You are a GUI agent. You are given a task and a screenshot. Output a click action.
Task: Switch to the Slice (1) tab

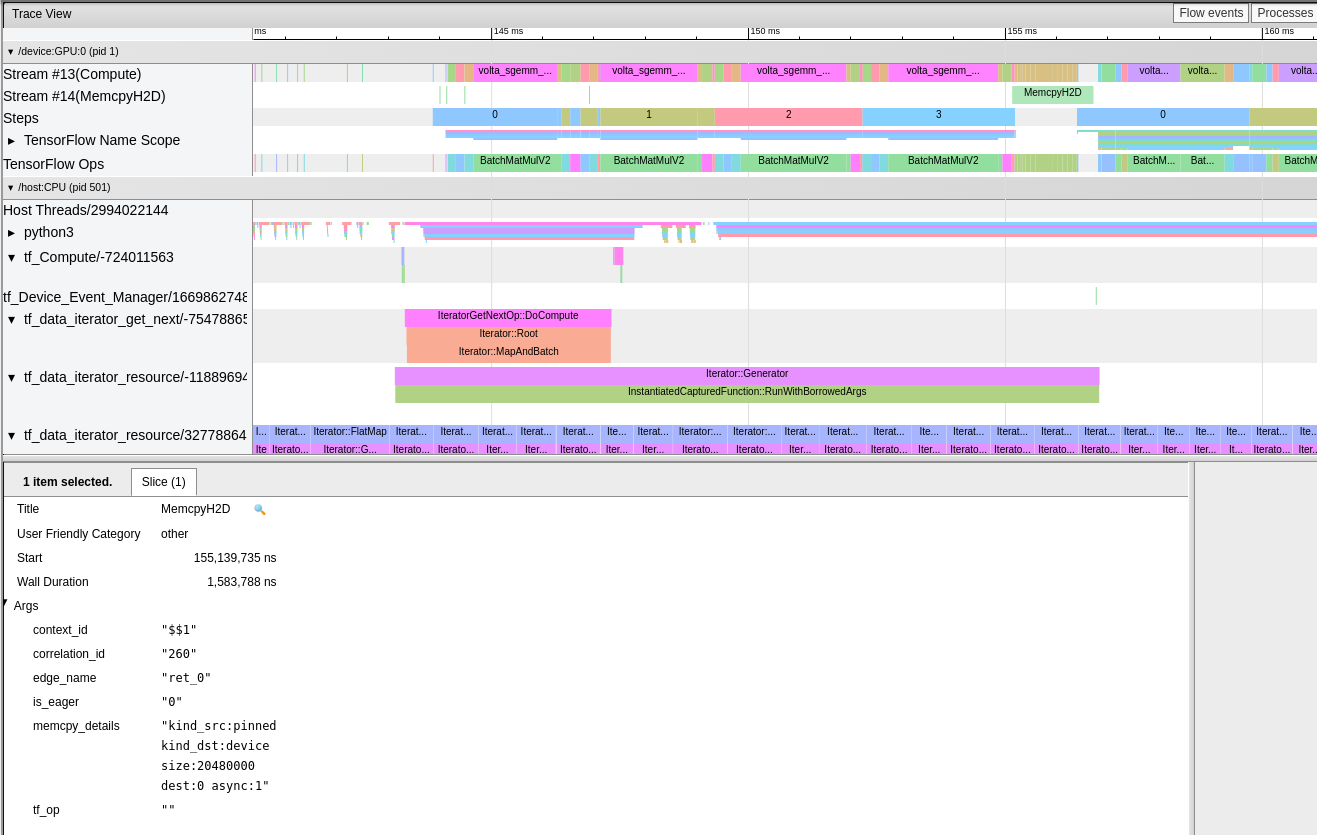(163, 481)
